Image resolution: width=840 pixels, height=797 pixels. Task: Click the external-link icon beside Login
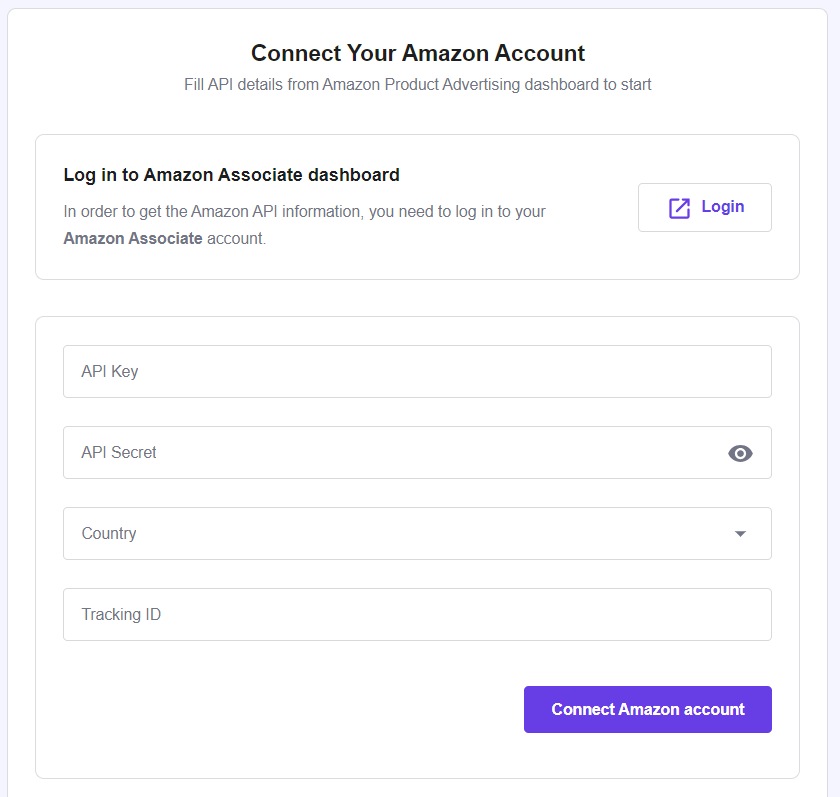[679, 208]
